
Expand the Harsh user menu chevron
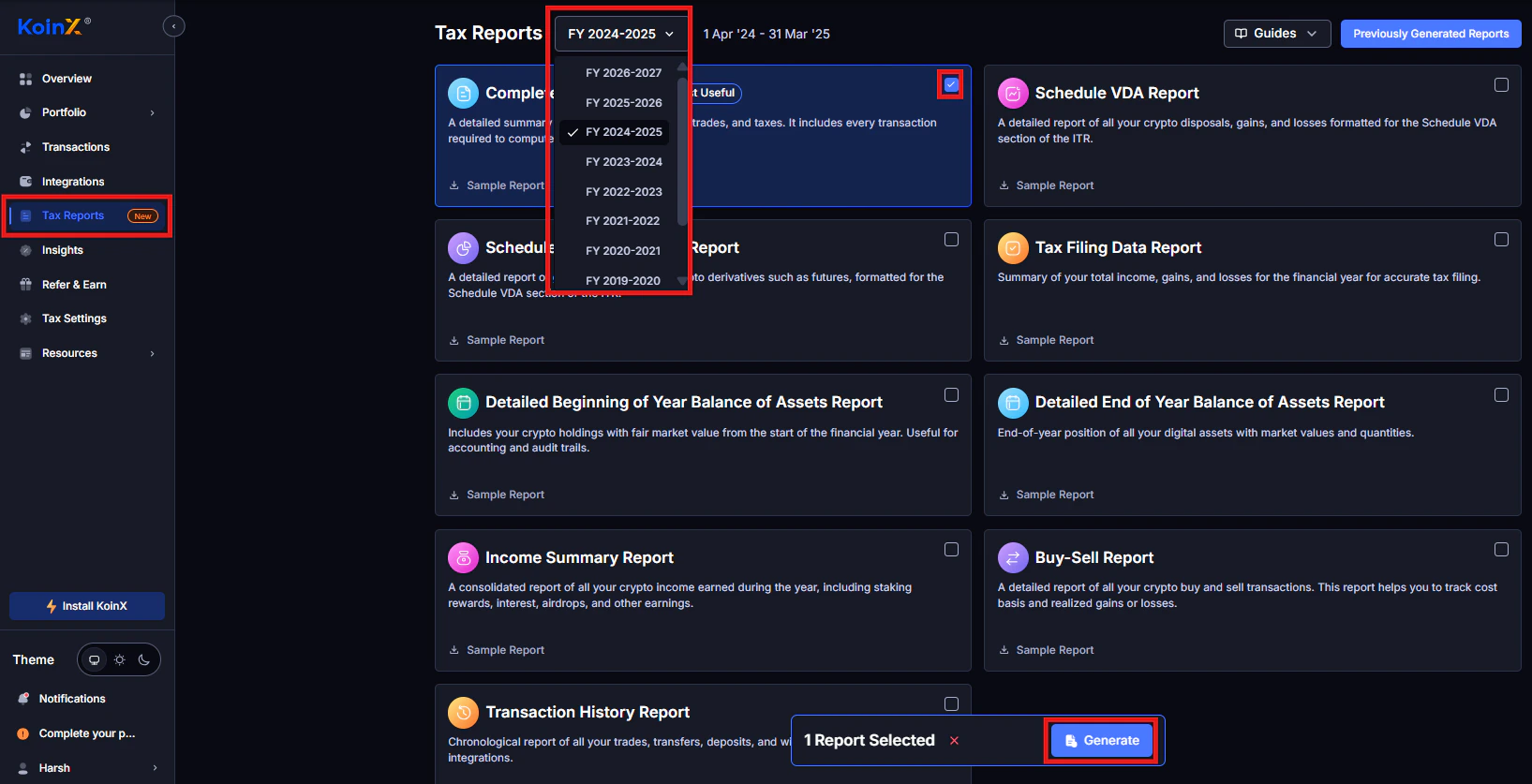tap(156, 768)
